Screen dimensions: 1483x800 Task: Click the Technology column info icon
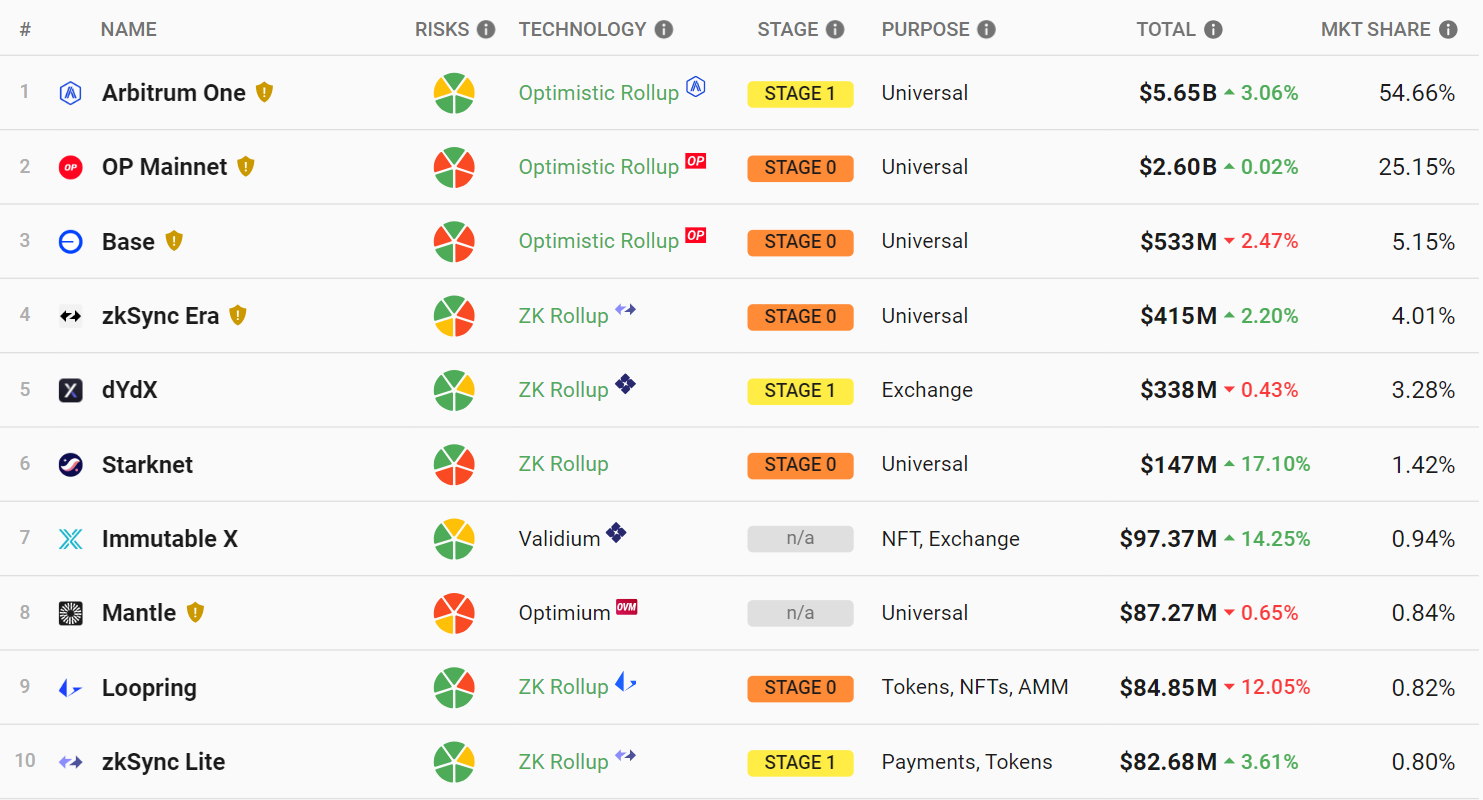(664, 30)
